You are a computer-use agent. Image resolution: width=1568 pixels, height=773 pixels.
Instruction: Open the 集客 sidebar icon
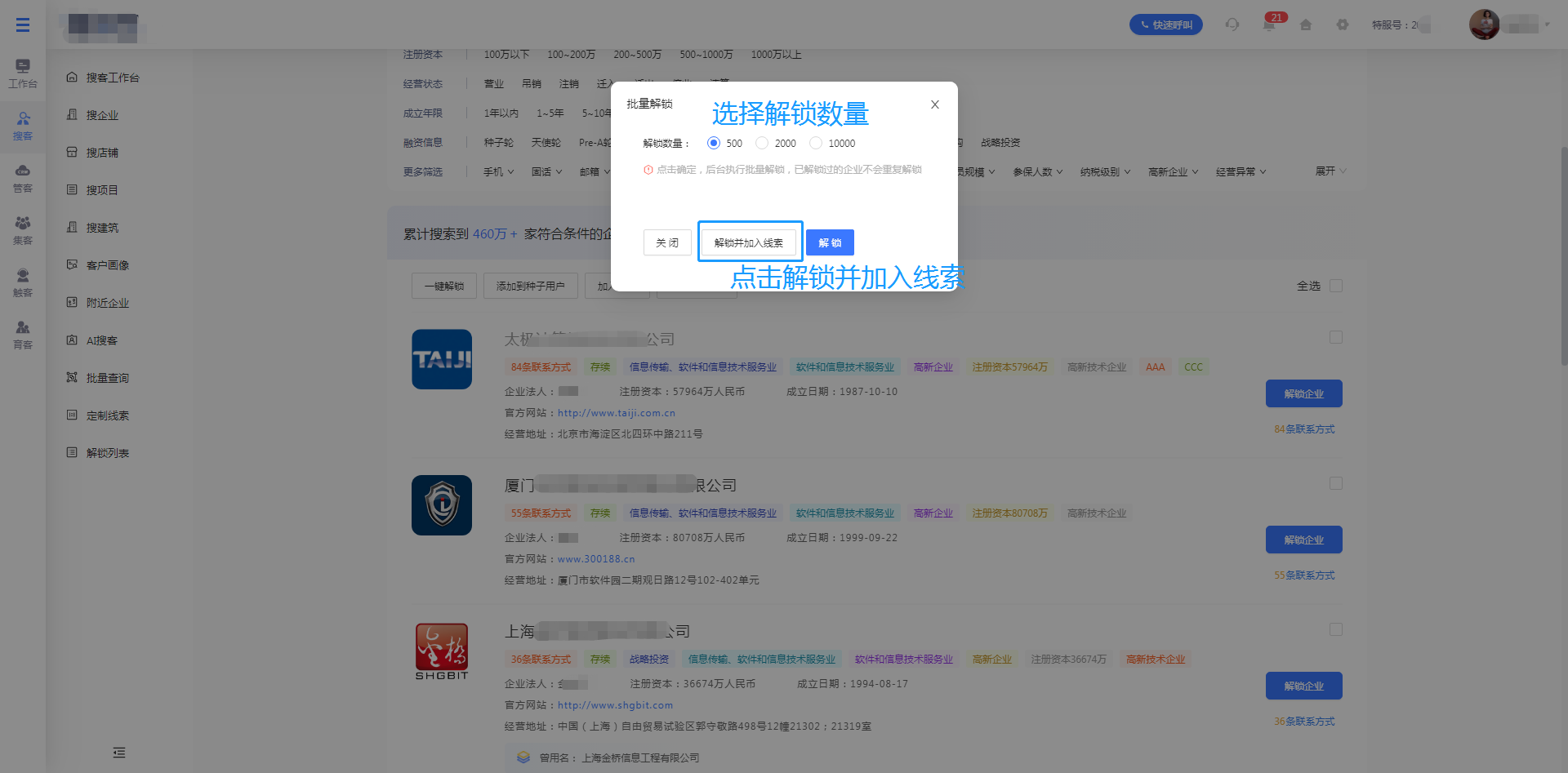[23, 231]
